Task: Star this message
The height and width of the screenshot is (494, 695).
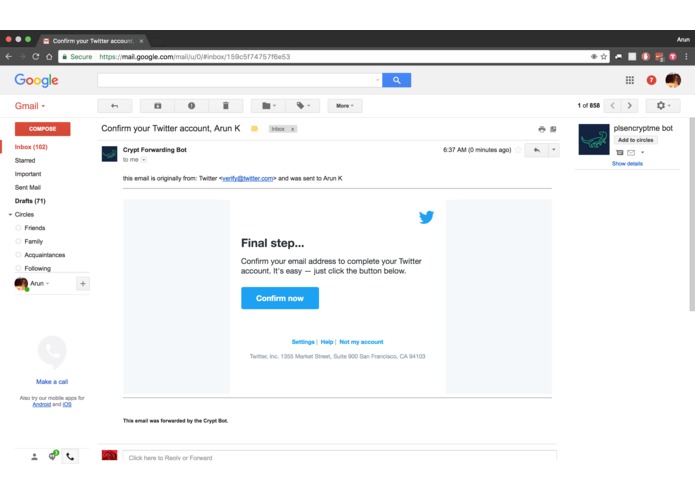Action: 518,150
